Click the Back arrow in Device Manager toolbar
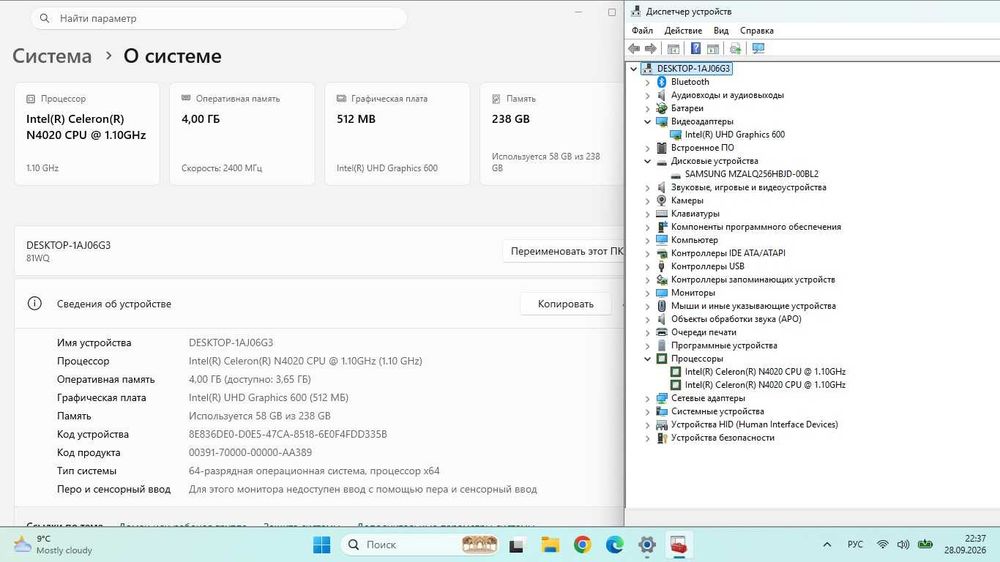This screenshot has height=562, width=1000. pos(634,48)
